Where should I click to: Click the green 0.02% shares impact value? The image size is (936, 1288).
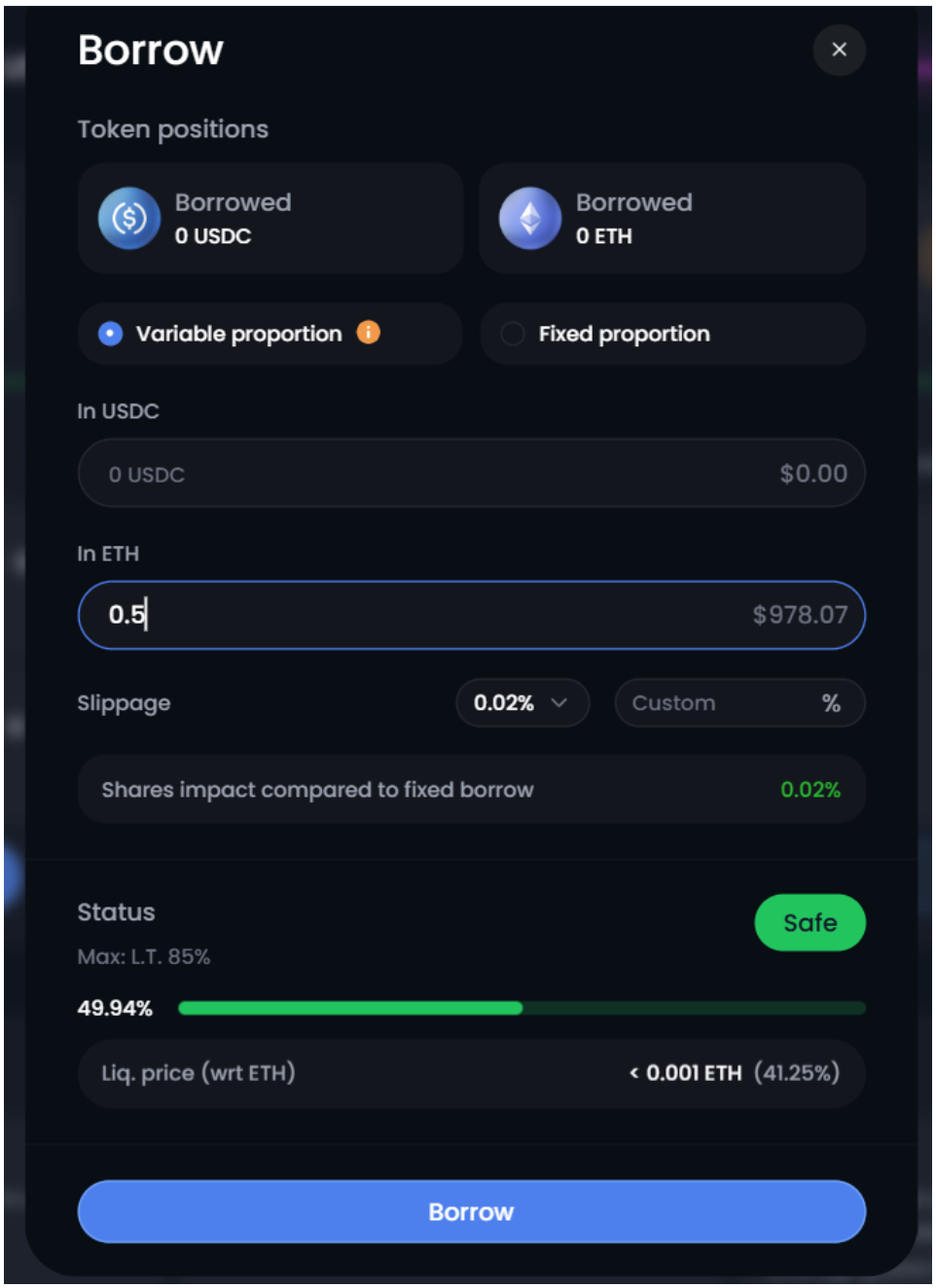coord(810,790)
